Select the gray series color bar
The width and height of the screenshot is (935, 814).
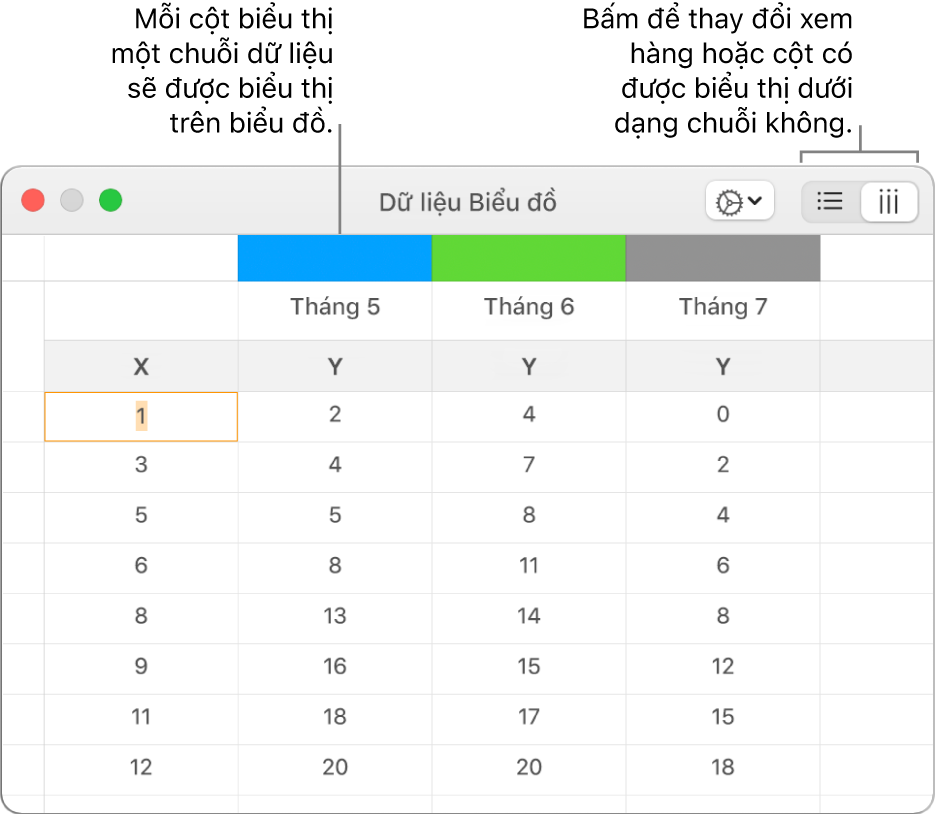(x=723, y=258)
